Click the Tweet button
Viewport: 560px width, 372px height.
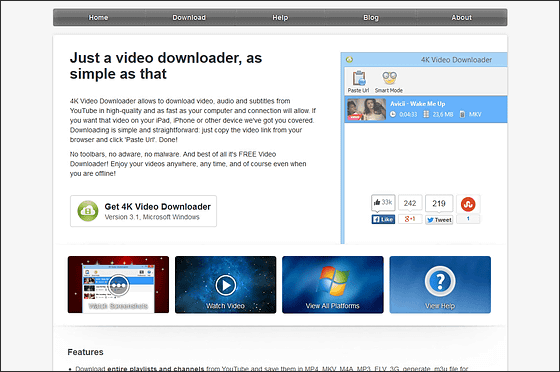pos(439,220)
